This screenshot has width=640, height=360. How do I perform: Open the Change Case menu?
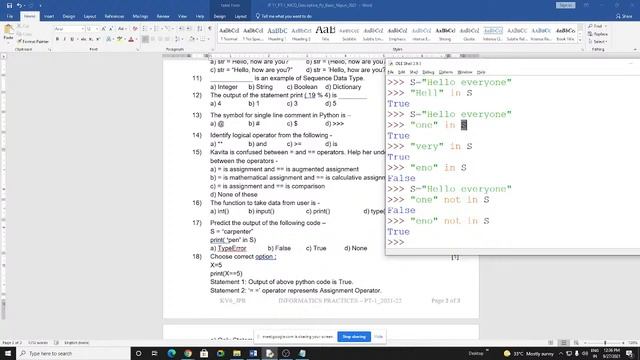(121, 29)
